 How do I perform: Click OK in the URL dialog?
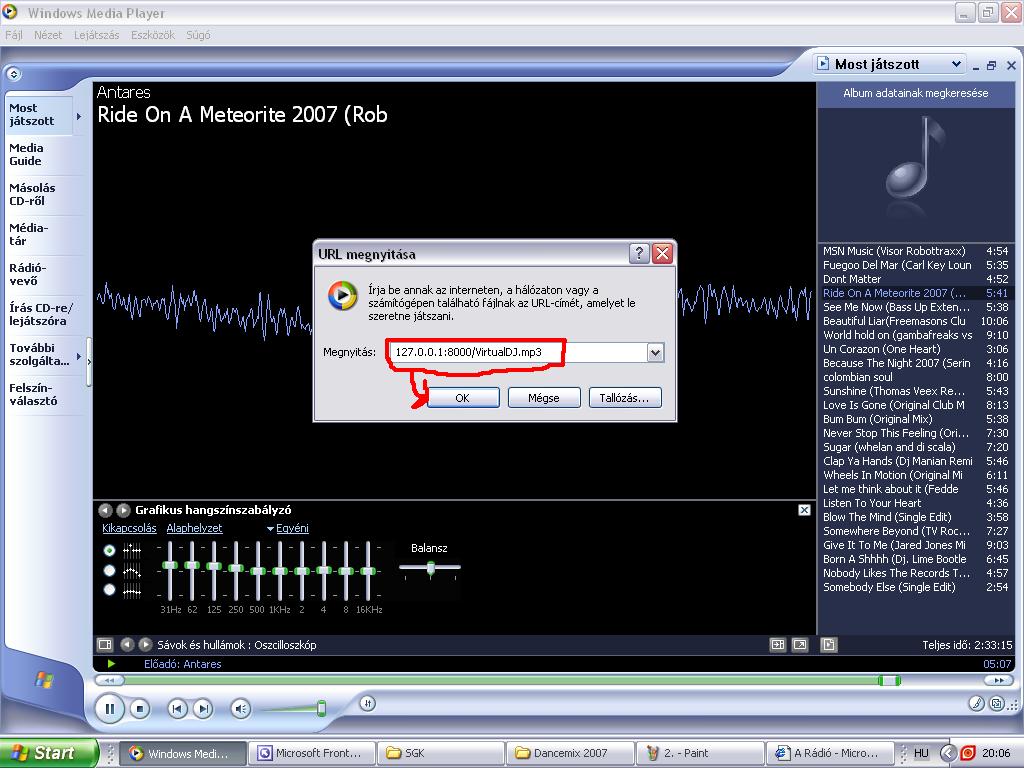pos(462,397)
